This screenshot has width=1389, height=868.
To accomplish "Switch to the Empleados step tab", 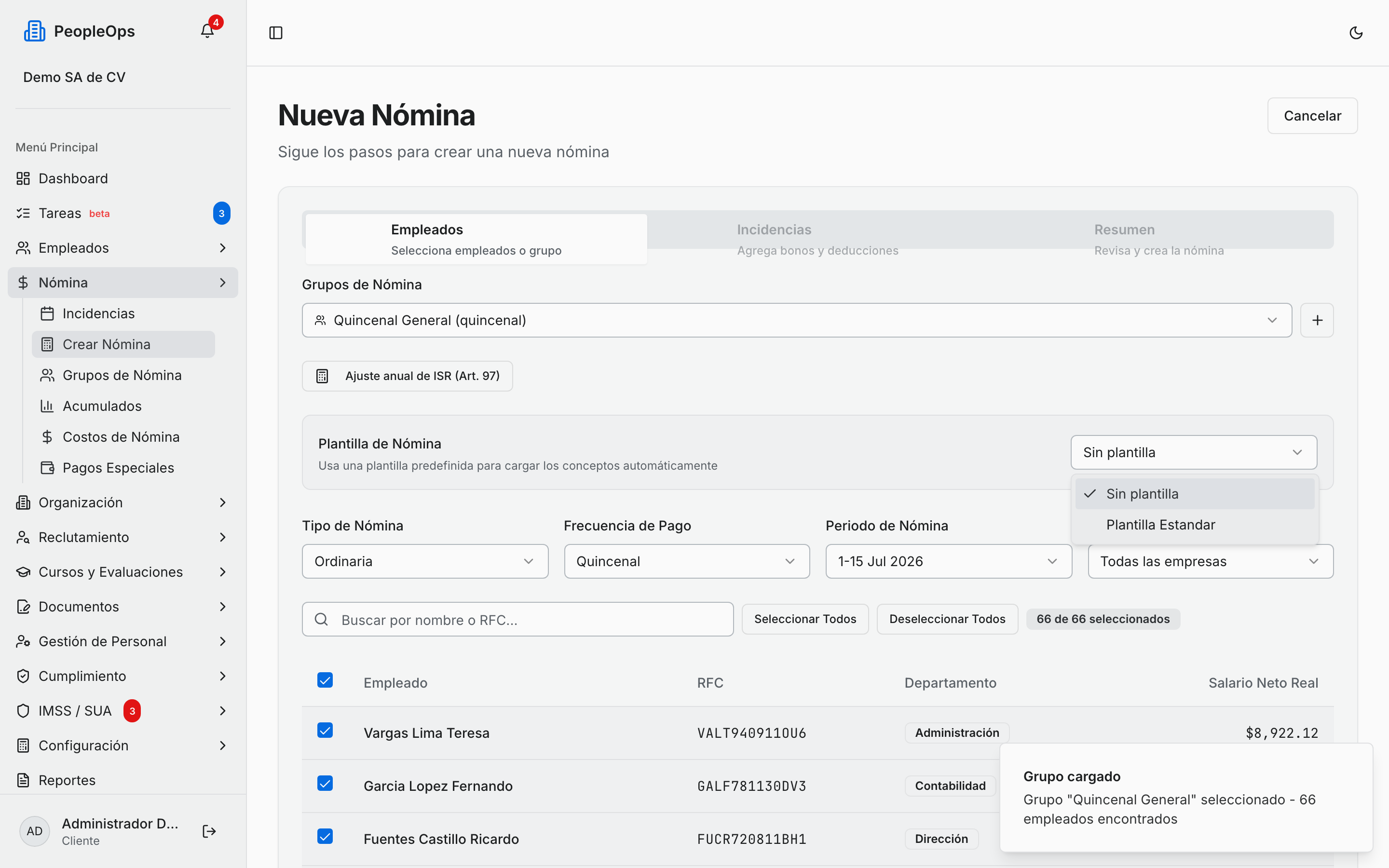I will click(476, 239).
